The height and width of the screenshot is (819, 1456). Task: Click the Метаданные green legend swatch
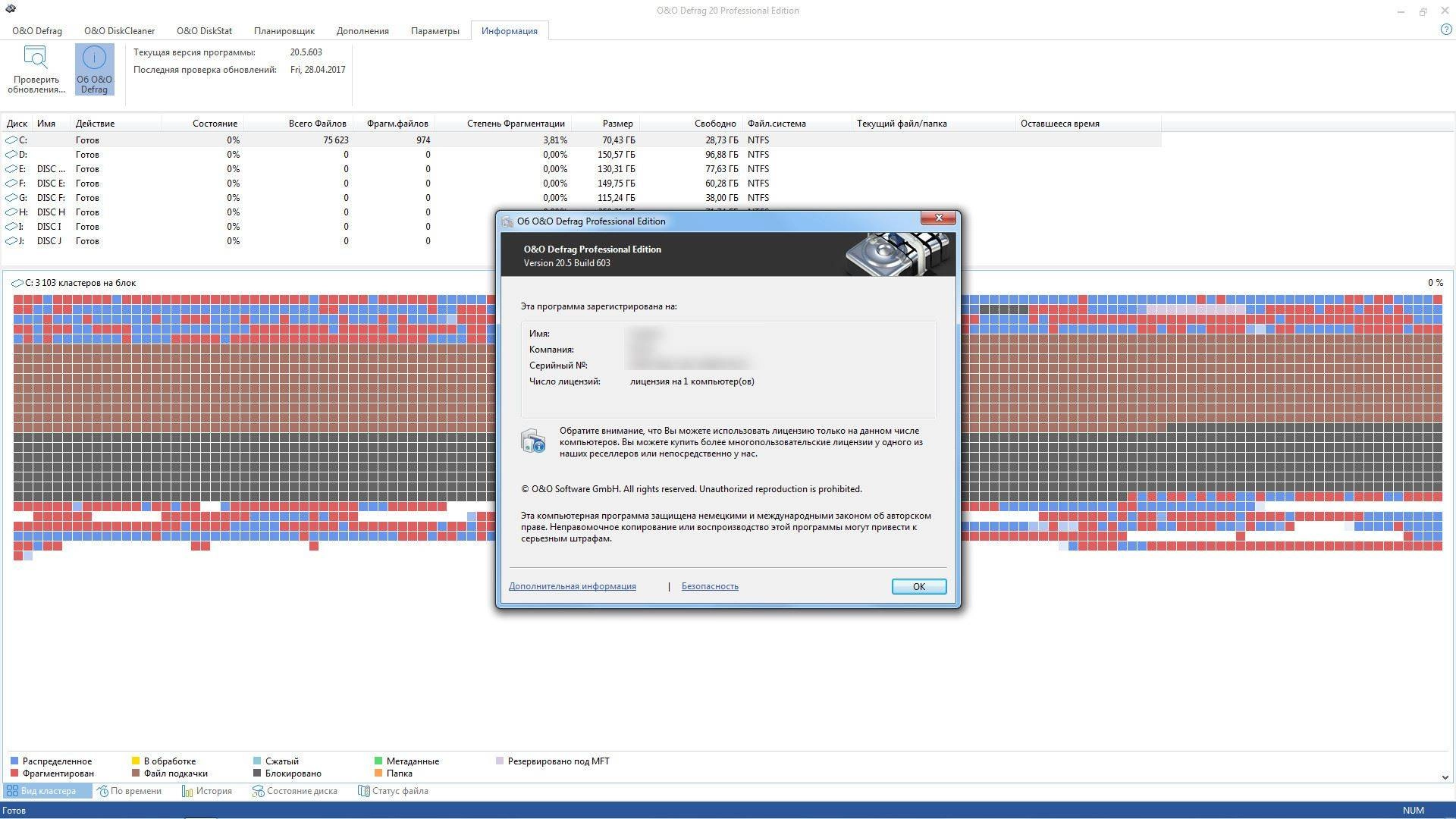coord(378,761)
